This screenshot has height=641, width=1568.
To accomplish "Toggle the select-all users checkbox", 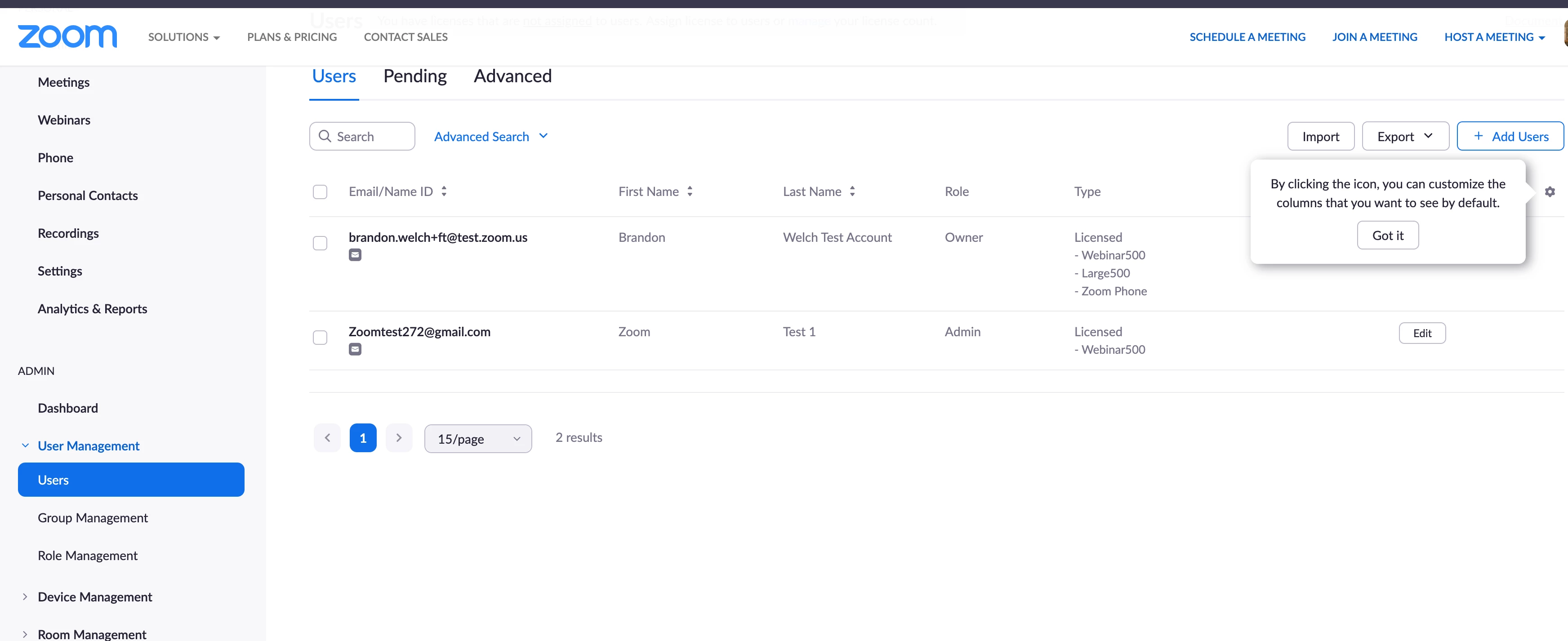I will coord(320,192).
